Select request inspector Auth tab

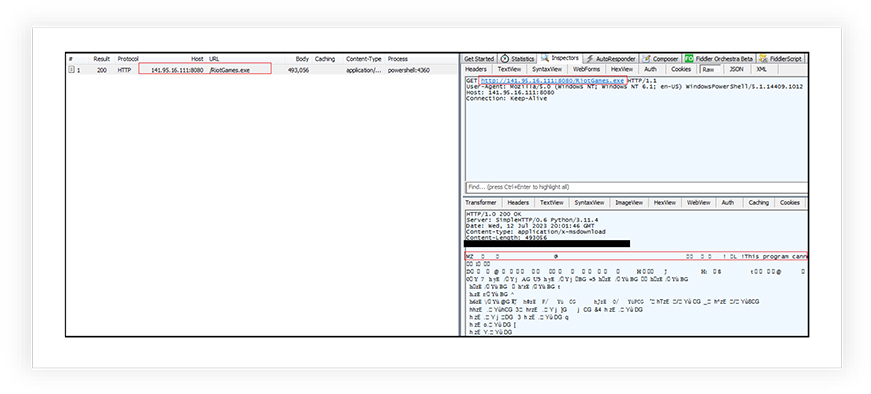point(650,69)
